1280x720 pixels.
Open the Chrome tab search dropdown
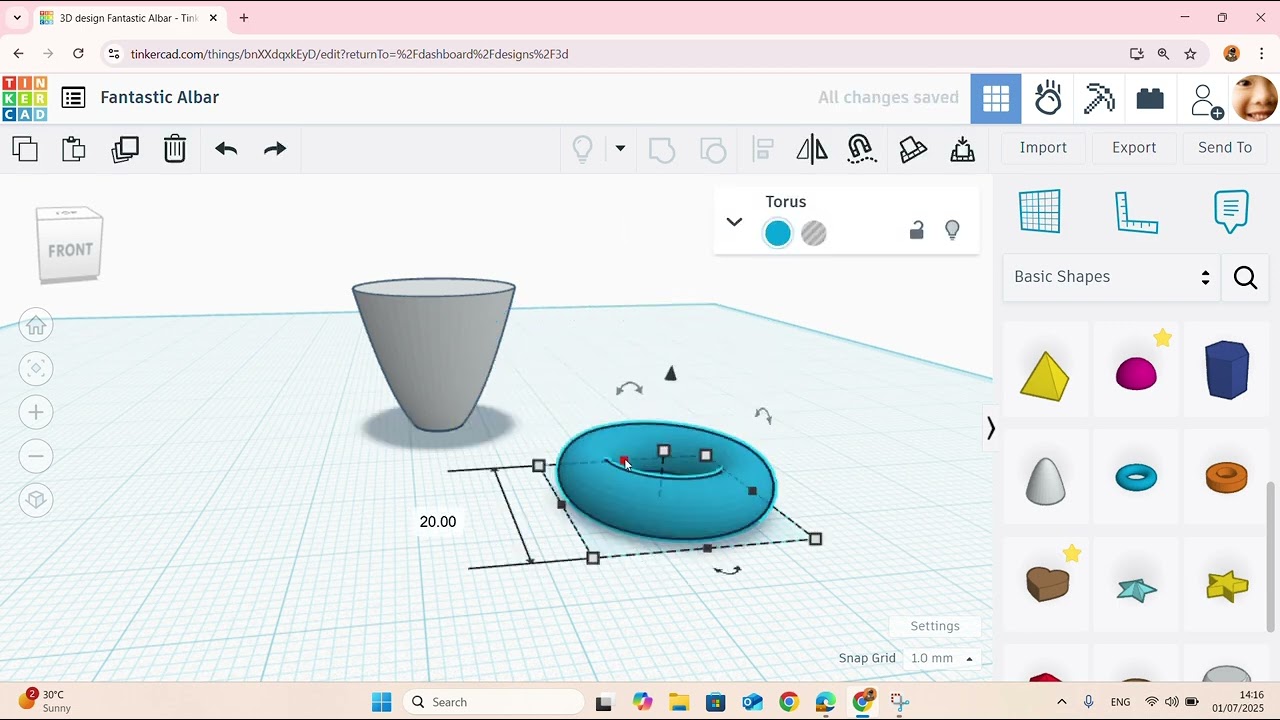17,18
